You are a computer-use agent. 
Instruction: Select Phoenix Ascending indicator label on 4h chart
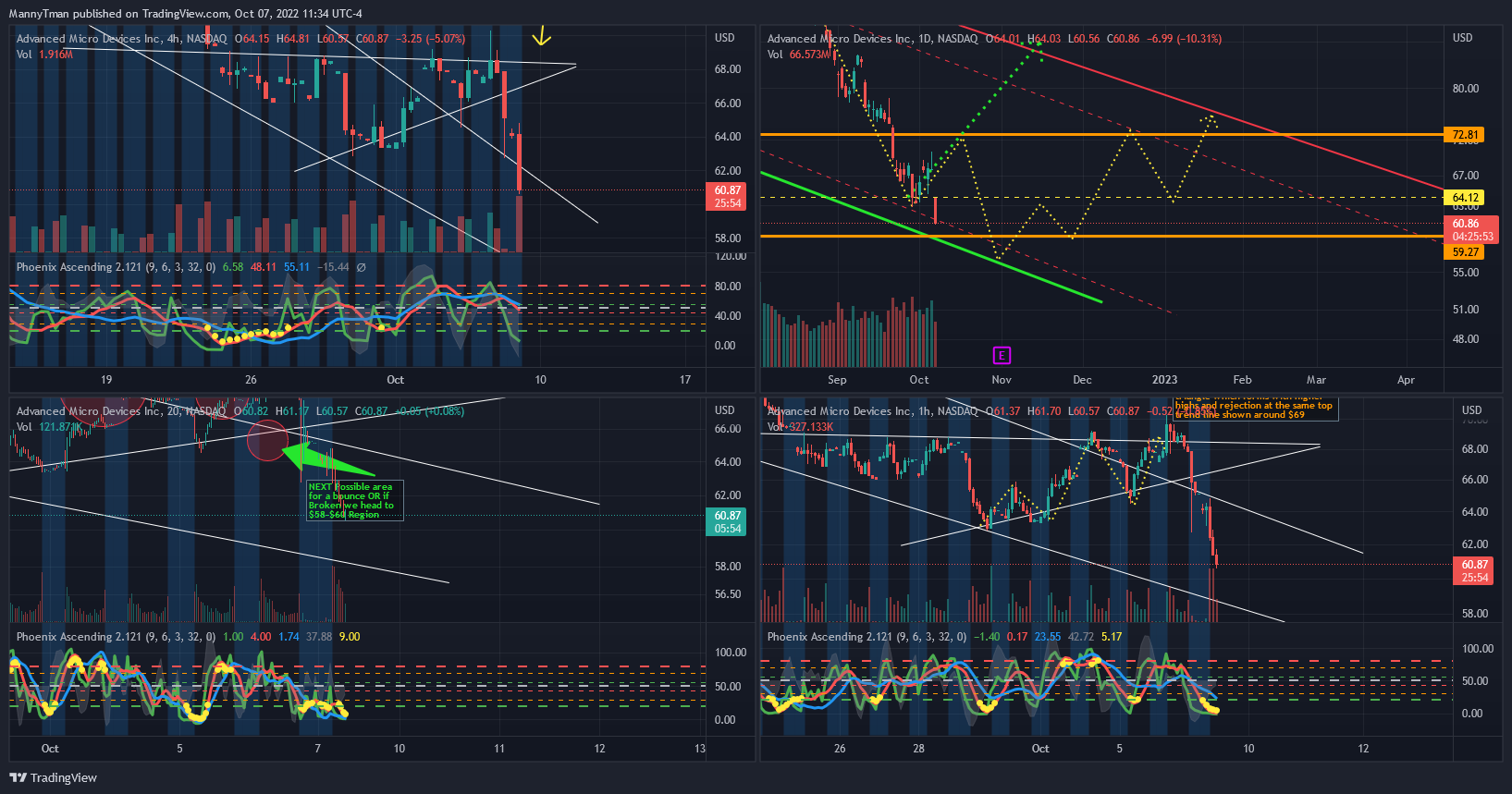click(116, 267)
